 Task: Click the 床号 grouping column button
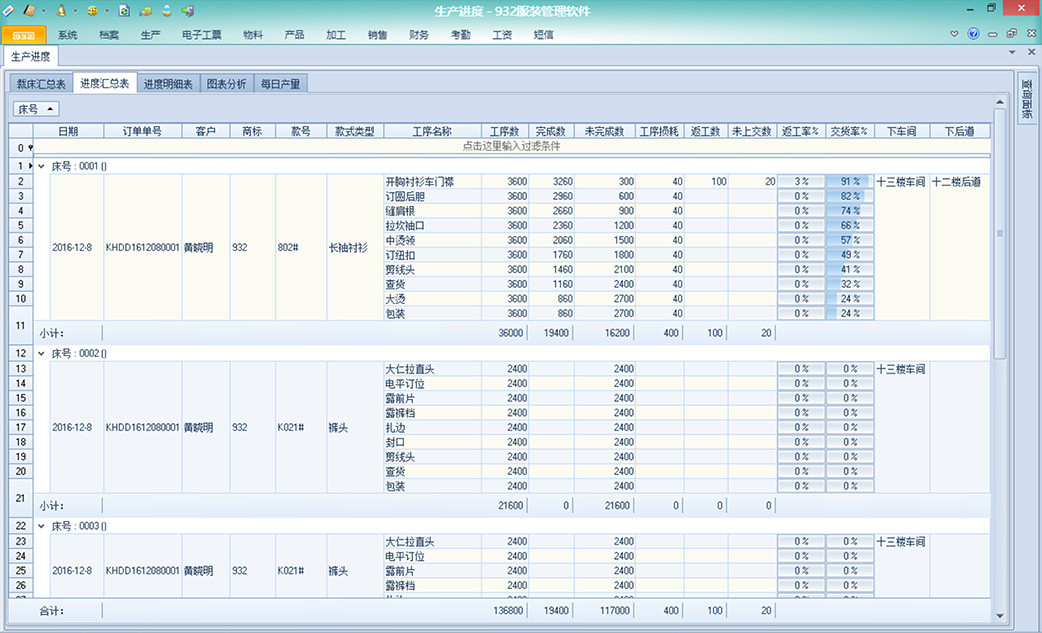point(36,108)
